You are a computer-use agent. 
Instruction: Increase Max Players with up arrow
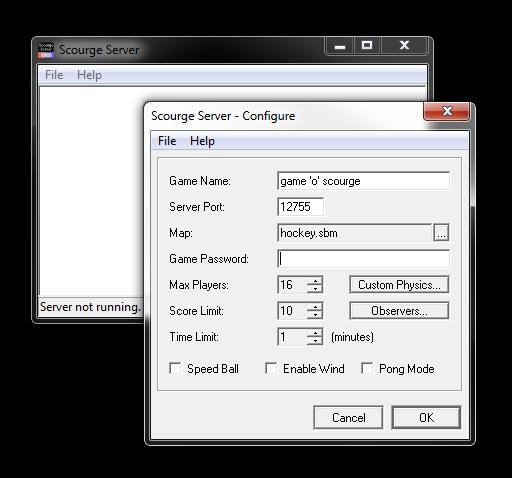(314, 281)
